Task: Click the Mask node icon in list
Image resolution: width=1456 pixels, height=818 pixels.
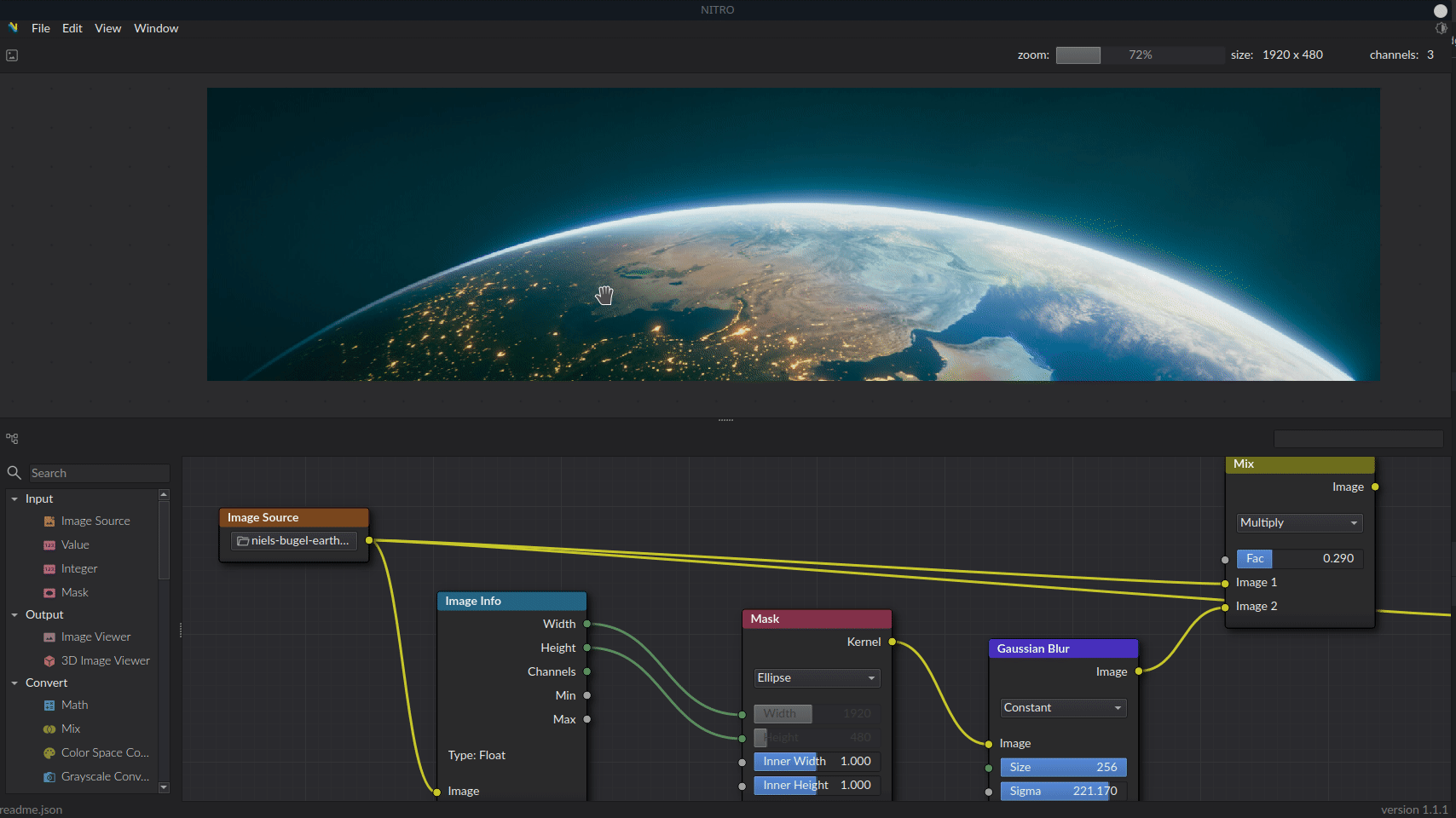Action: [x=49, y=592]
